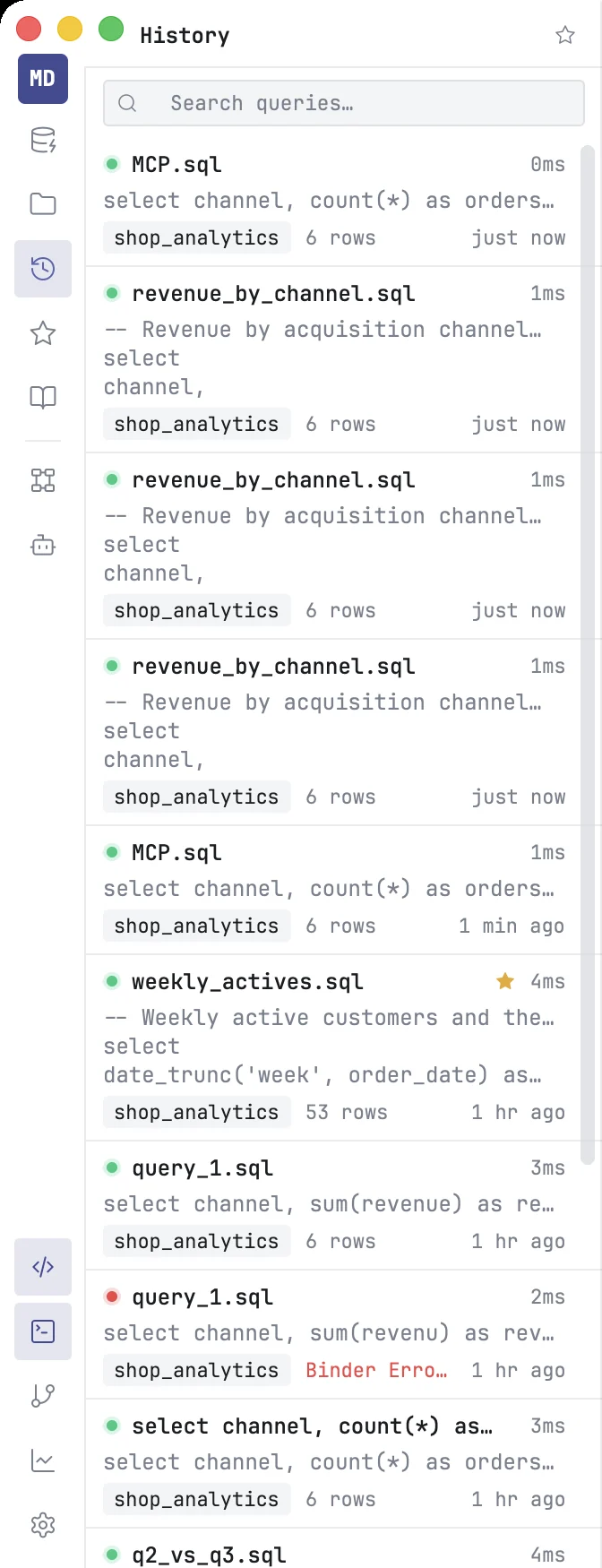Open the MD workspace avatar button
Image resolution: width=602 pixels, height=1568 pixels.
(43, 79)
